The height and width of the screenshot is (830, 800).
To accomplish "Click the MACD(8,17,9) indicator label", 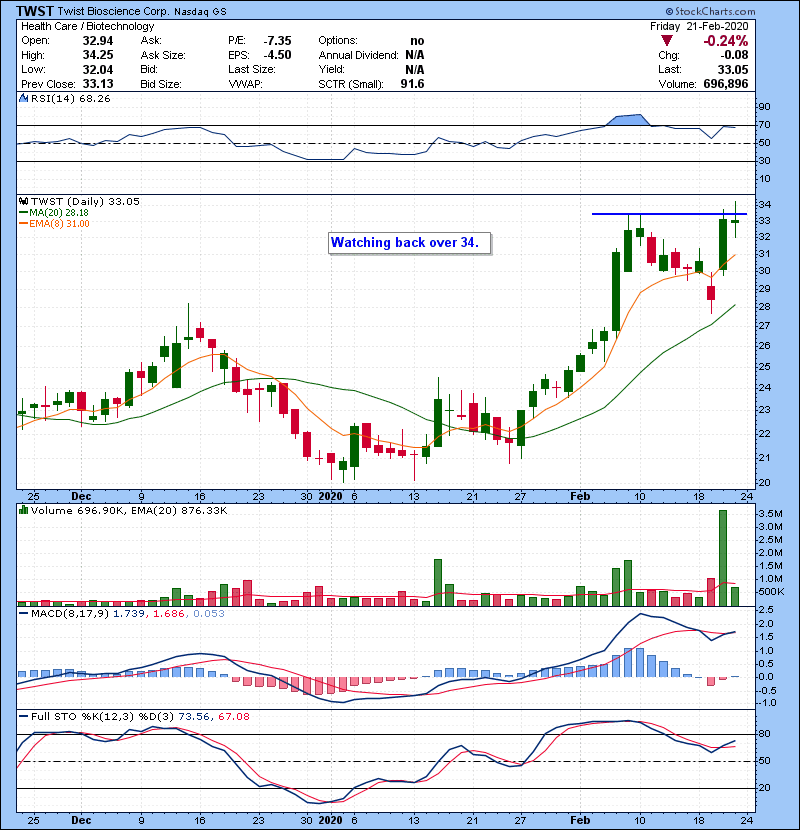I will [70, 614].
